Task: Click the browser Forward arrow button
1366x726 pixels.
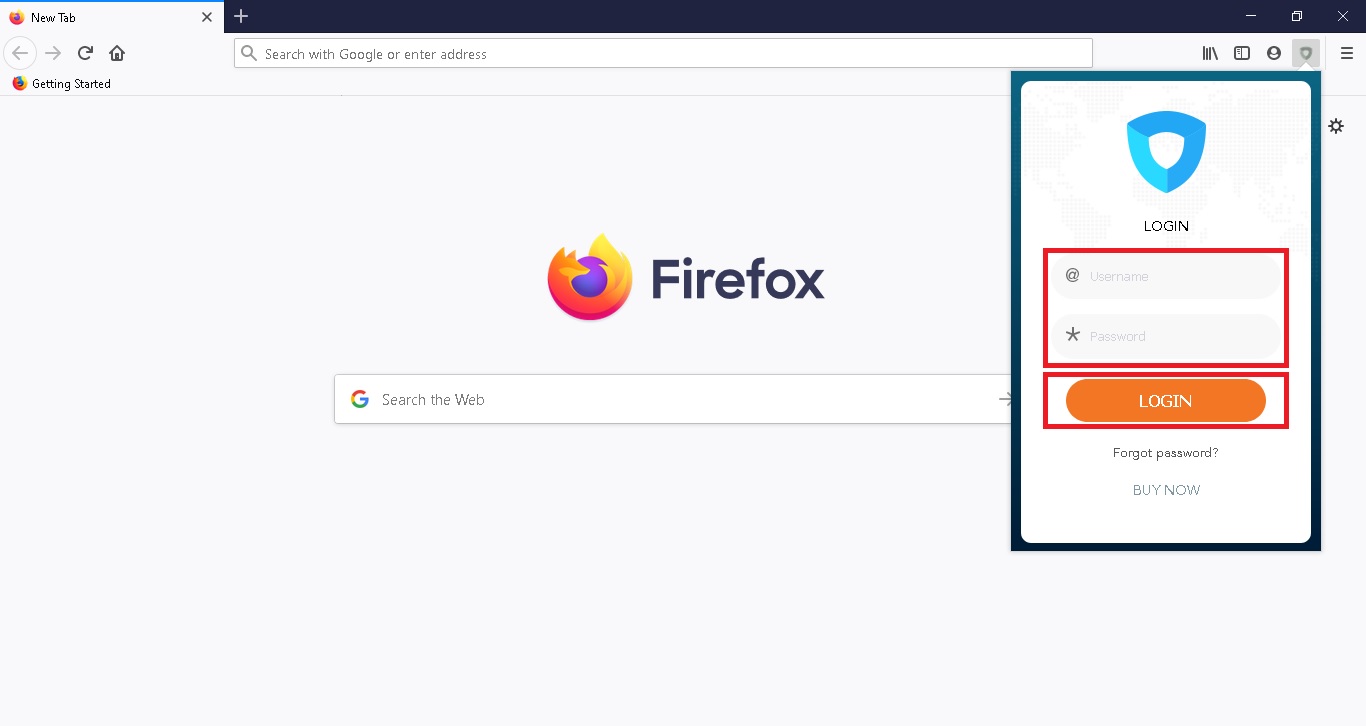Action: (x=53, y=53)
